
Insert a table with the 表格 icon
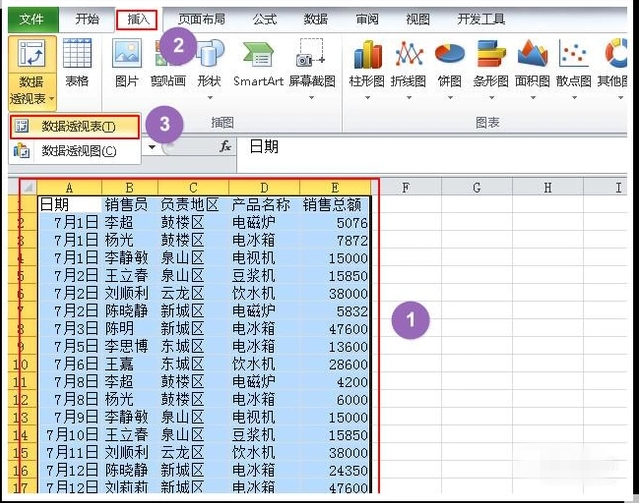pos(77,53)
